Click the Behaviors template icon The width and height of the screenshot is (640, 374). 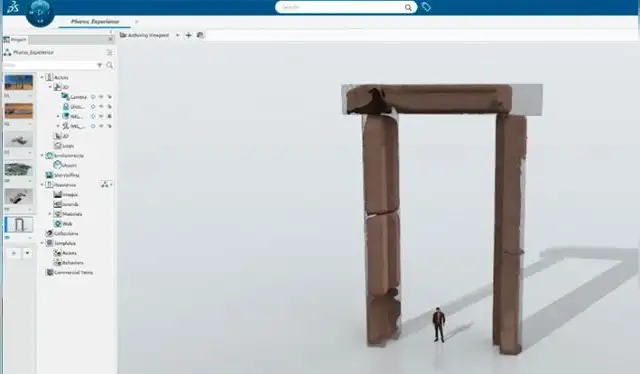click(58, 263)
